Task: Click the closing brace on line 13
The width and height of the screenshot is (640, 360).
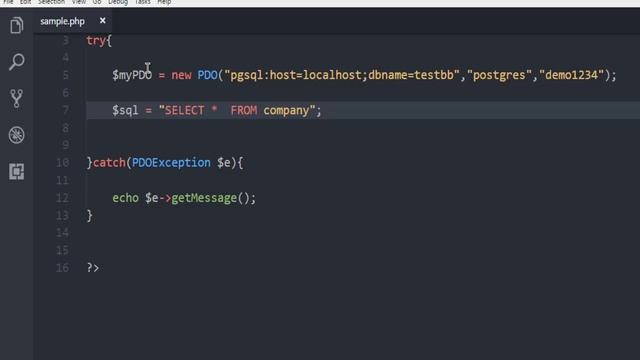Action: pyautogui.click(x=89, y=216)
